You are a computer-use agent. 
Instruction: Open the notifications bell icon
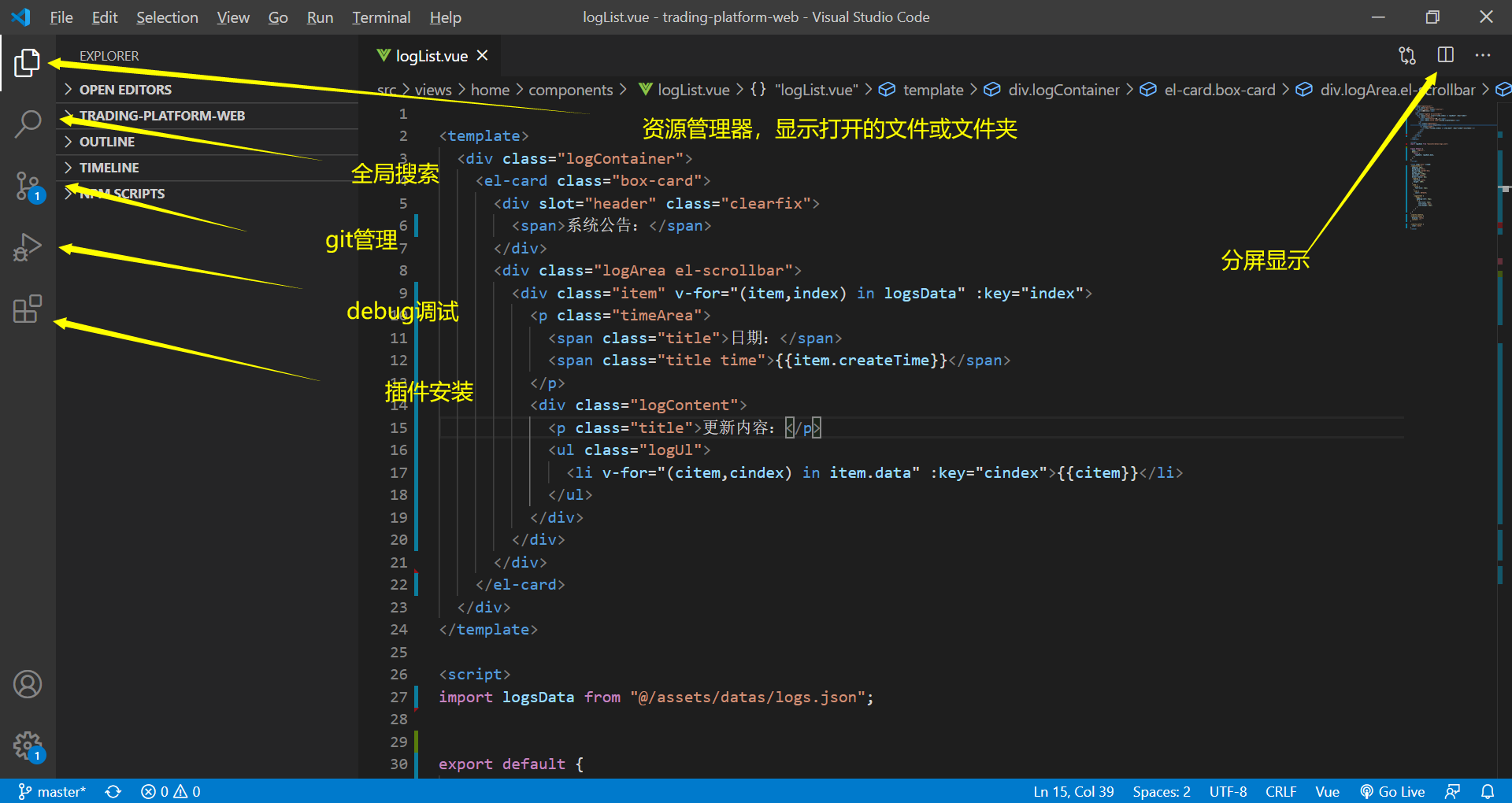pos(1488,791)
